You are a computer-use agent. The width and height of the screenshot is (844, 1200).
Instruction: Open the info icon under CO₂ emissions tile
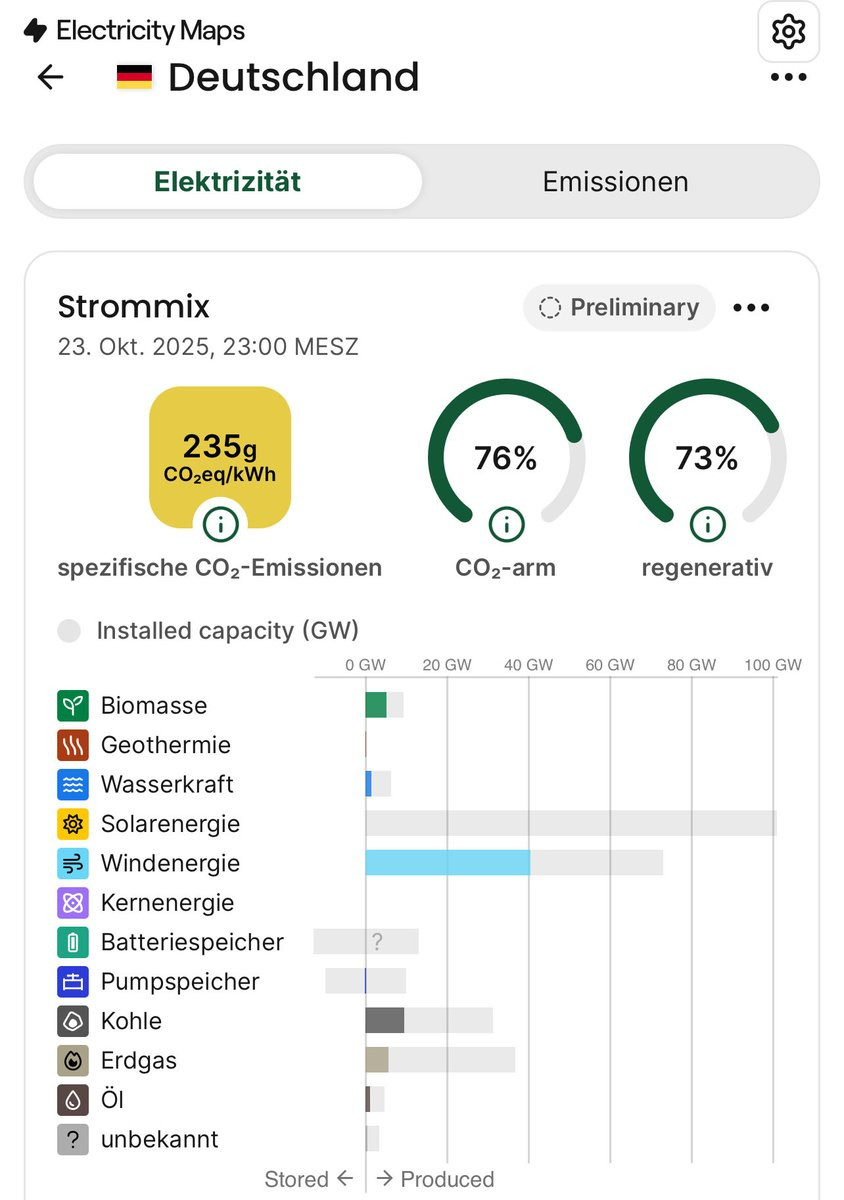tap(220, 522)
